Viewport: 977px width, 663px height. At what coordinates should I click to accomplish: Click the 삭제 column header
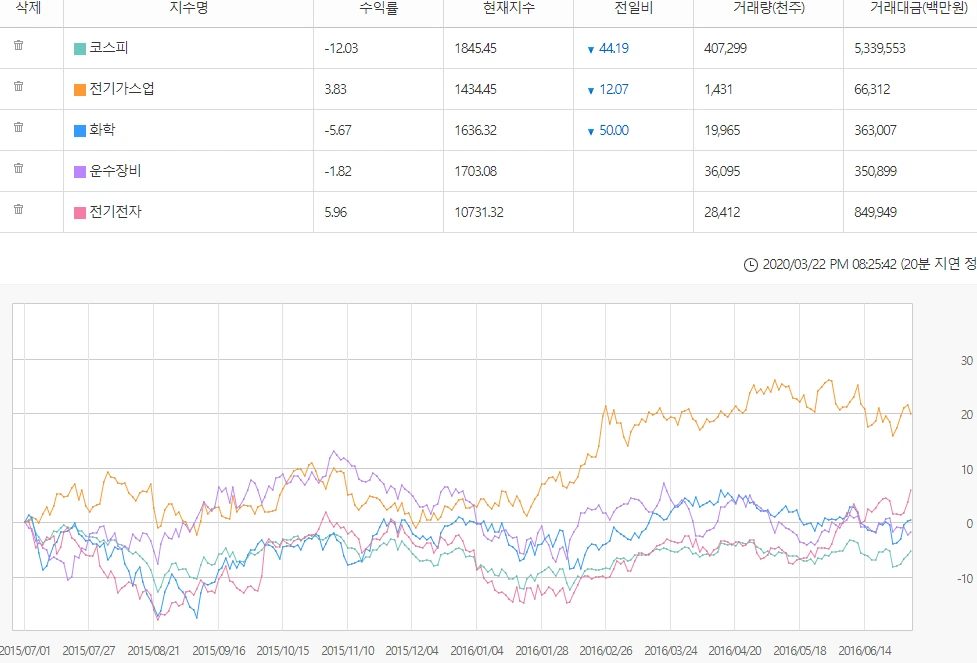click(x=28, y=7)
